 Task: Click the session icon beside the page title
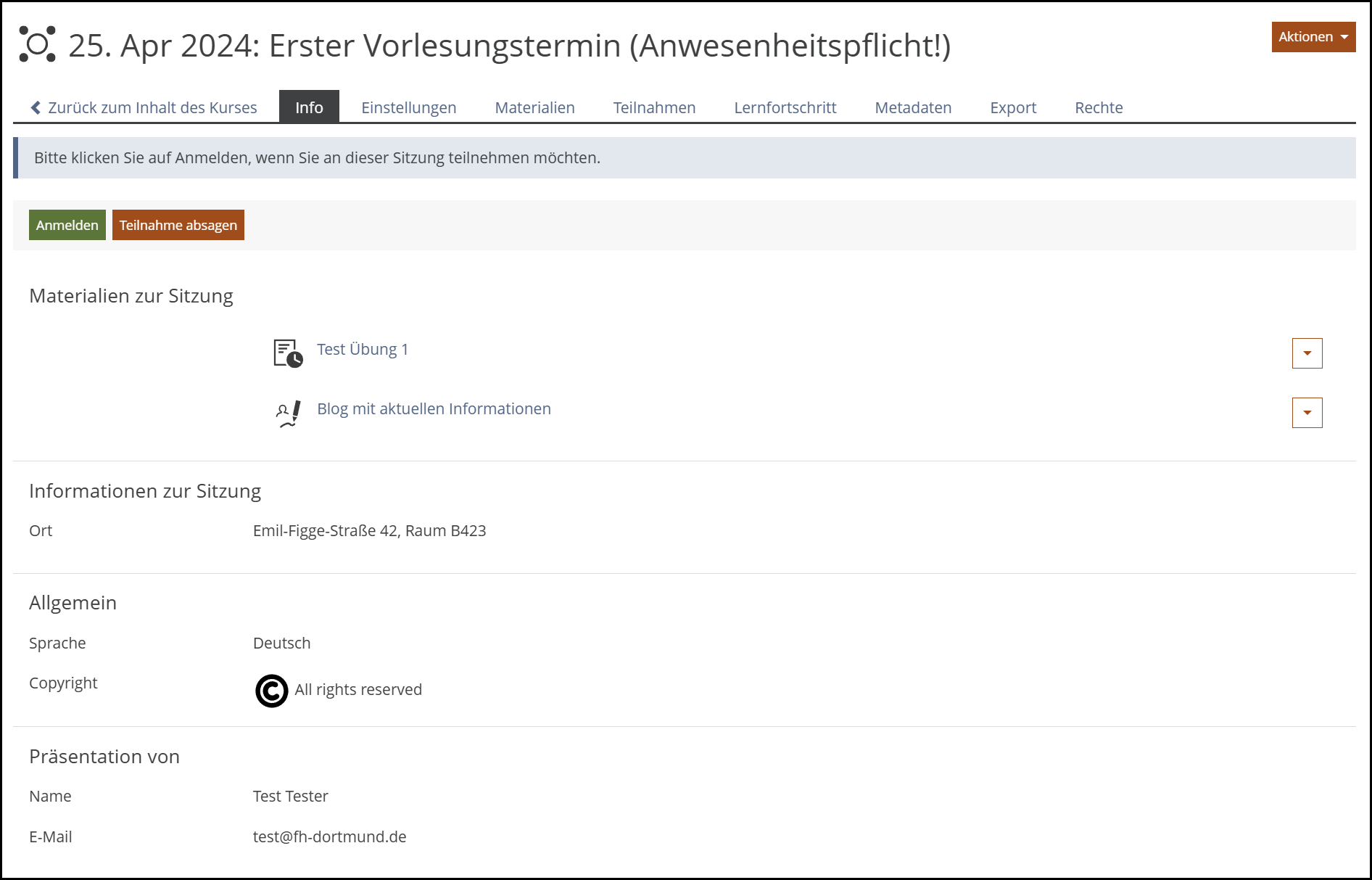tap(37, 44)
